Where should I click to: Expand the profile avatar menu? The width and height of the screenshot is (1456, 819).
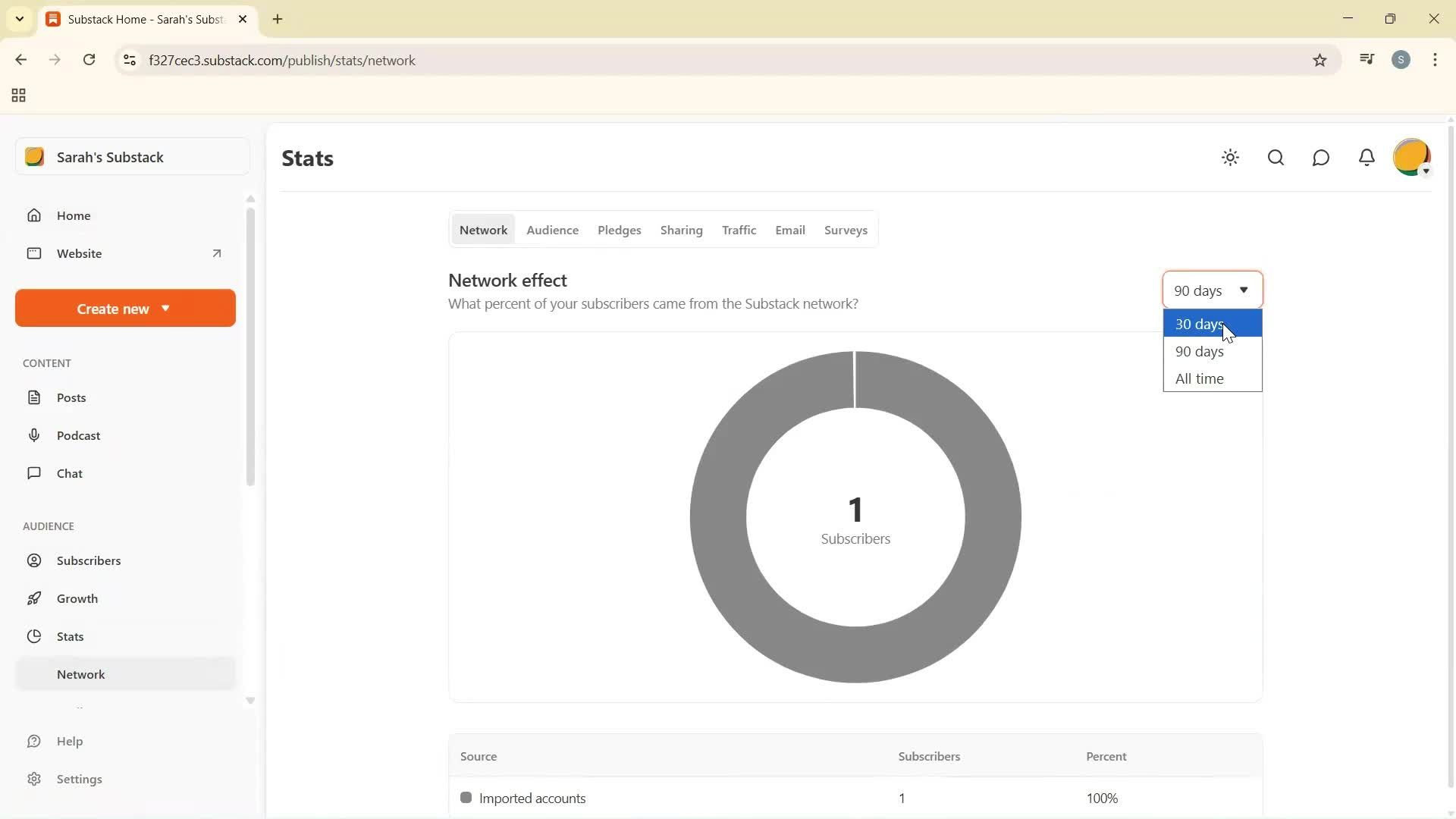pyautogui.click(x=1412, y=158)
